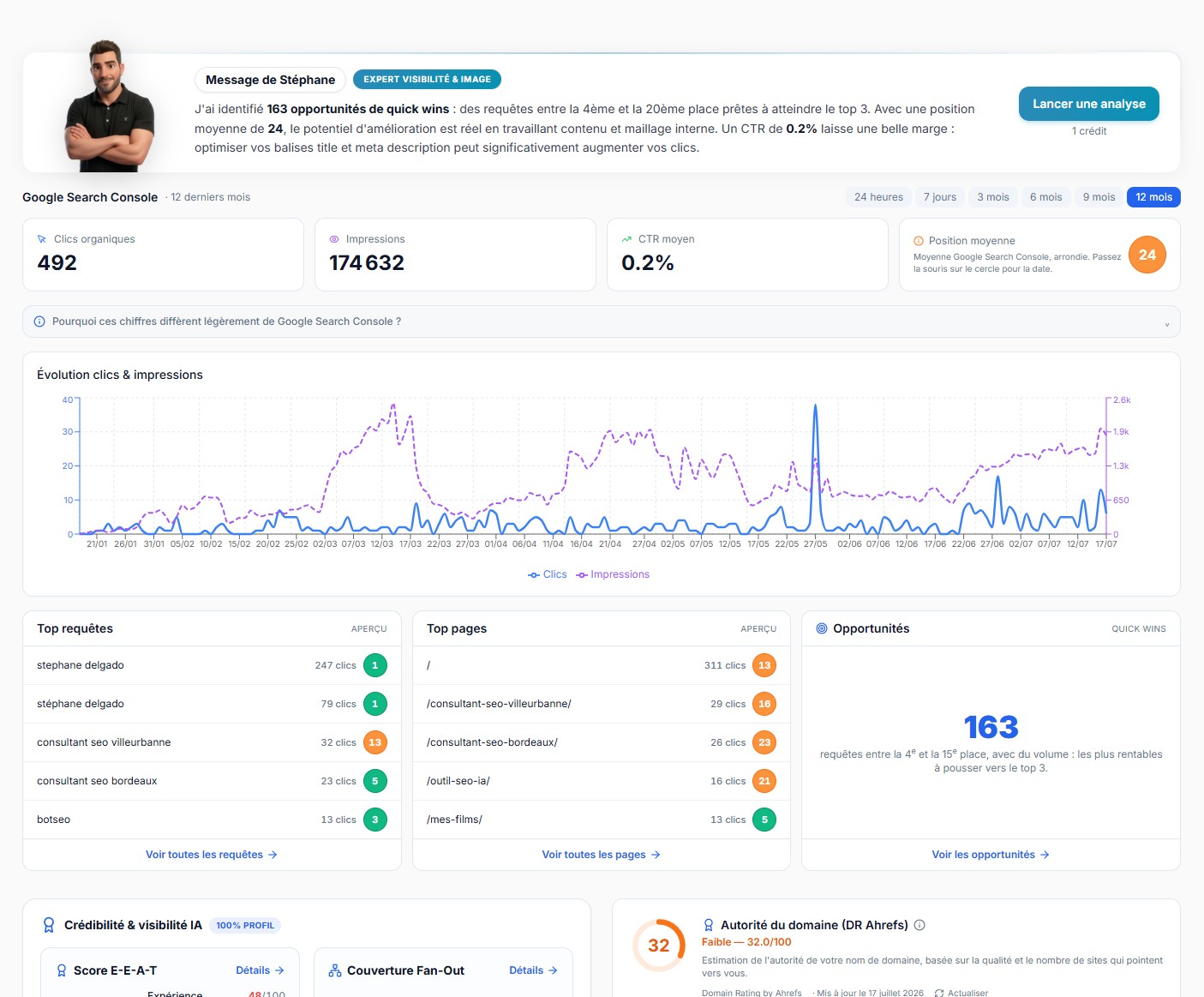Click the eye icon next to Impressions
Screen dimensions: 1204x997
tap(334, 239)
